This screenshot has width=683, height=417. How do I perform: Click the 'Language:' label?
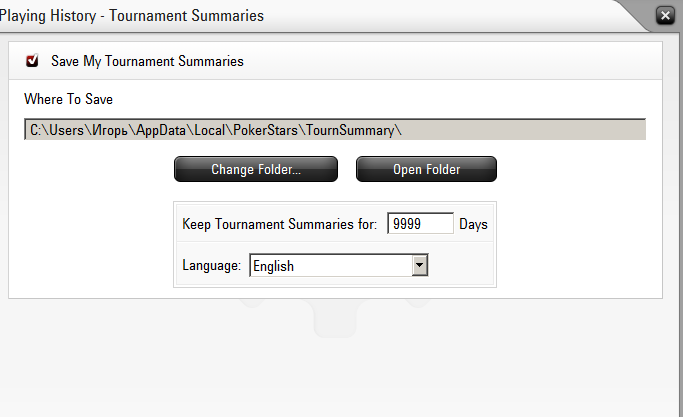(212, 266)
